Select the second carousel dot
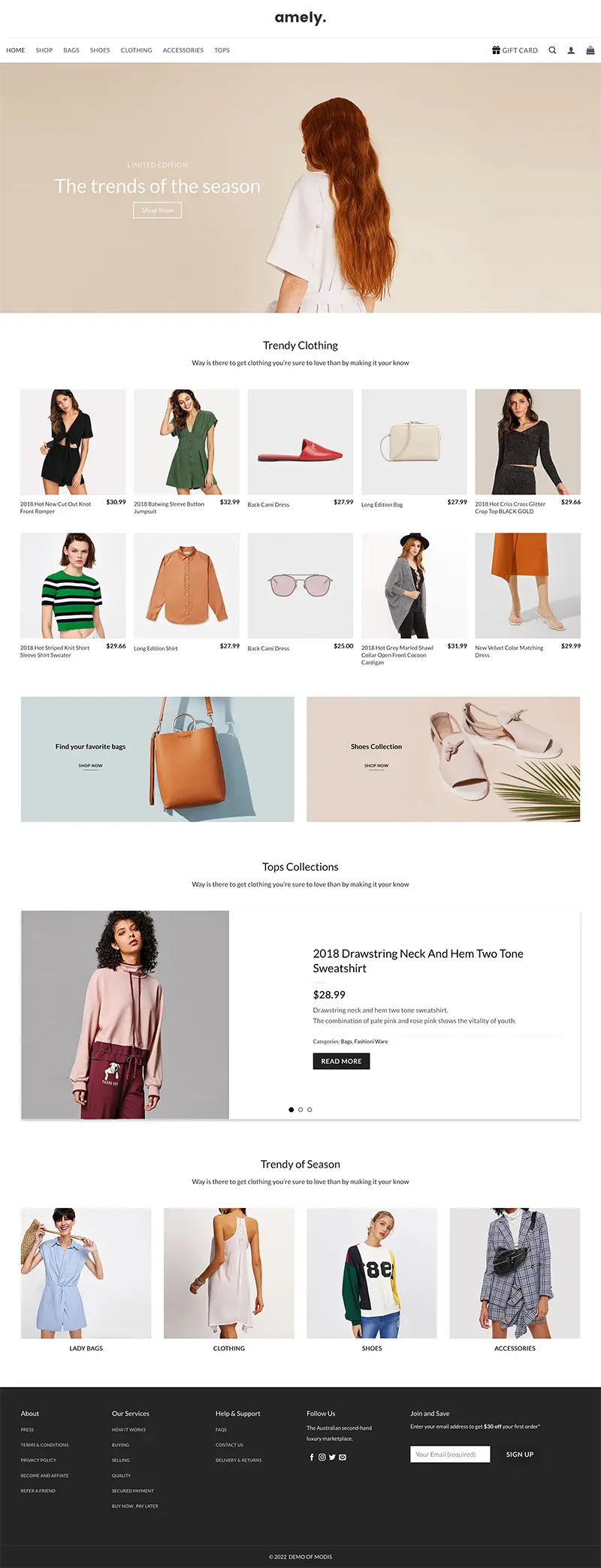The image size is (601, 1568). tap(300, 1110)
